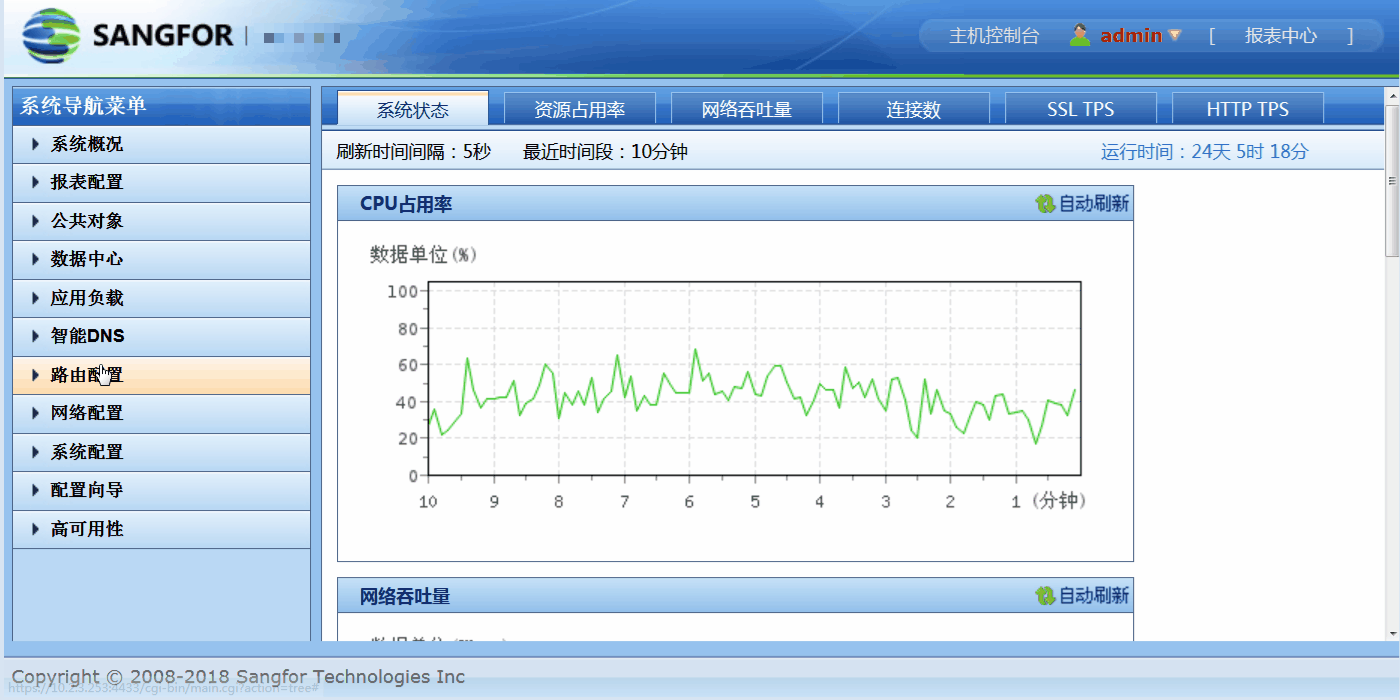Select the 连接数 tab
1400x700 pixels.
pos(913,109)
